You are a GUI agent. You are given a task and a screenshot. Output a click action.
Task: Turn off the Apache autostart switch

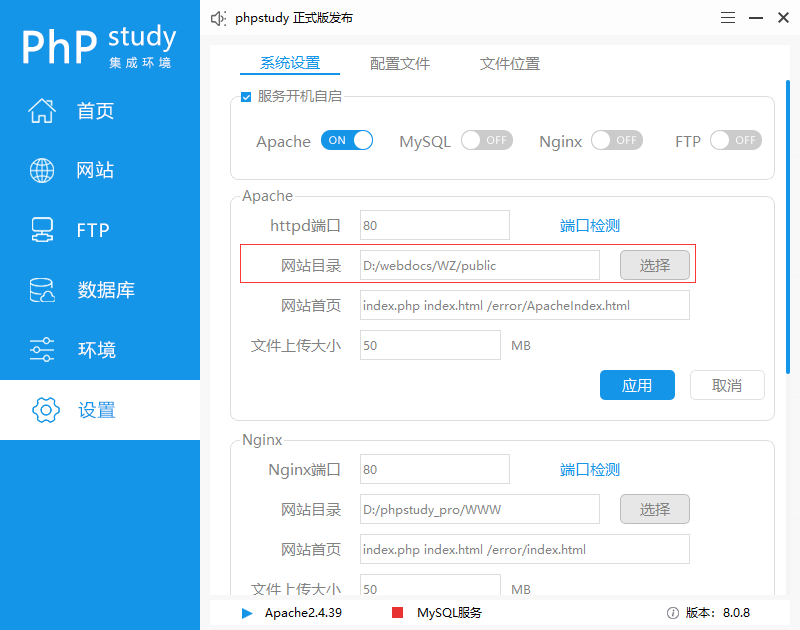tap(347, 140)
